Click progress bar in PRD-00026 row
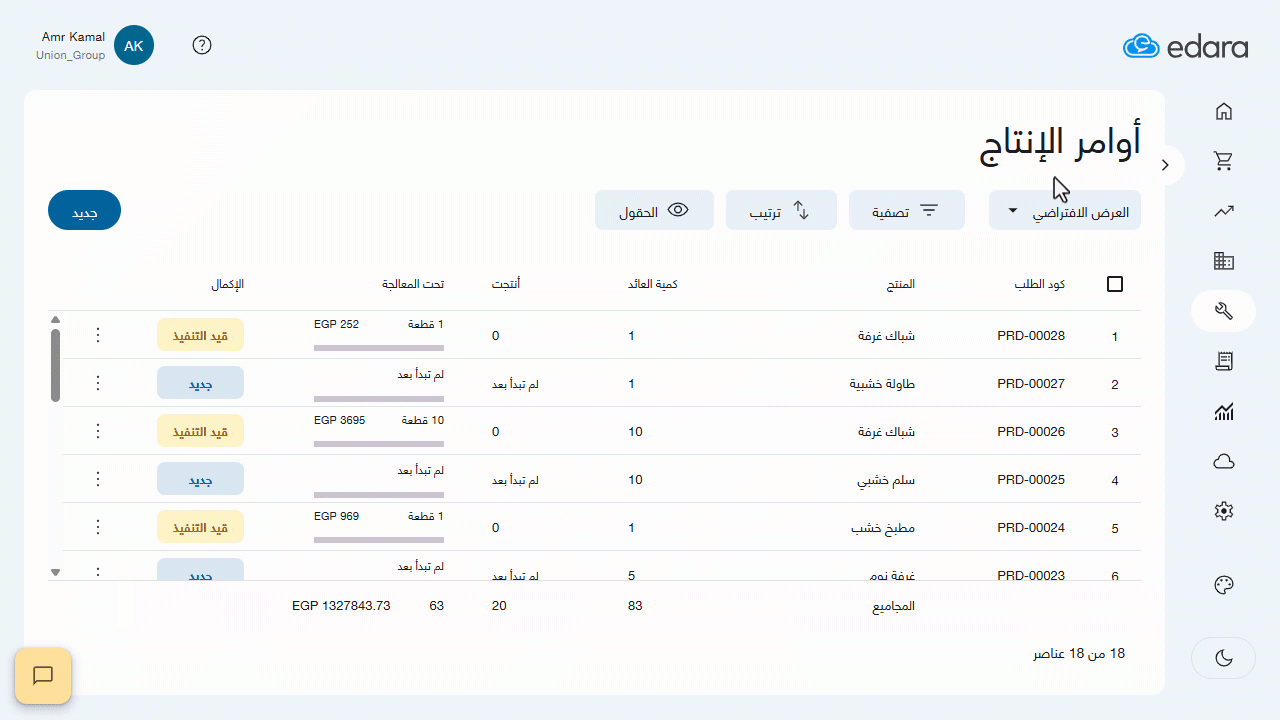This screenshot has height=720, width=1280. coord(379,444)
